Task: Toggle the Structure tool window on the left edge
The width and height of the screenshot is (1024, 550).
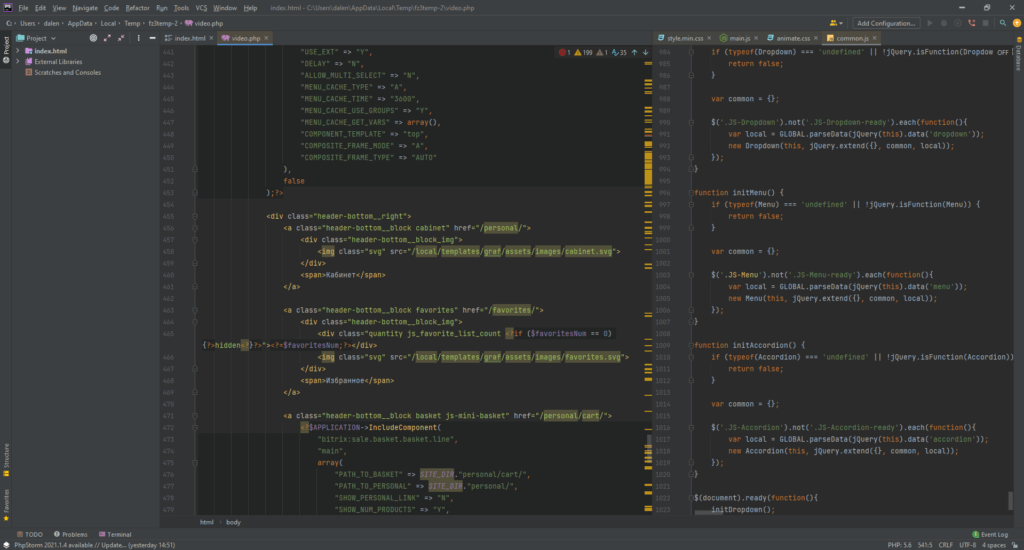Action: (x=6, y=454)
